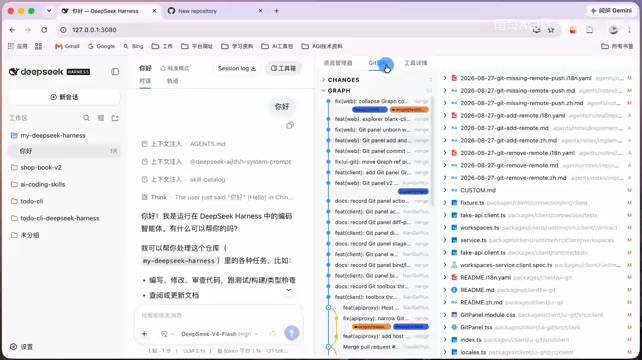
Task: Open the shop-book-v2 workspace
Action: coord(41,167)
